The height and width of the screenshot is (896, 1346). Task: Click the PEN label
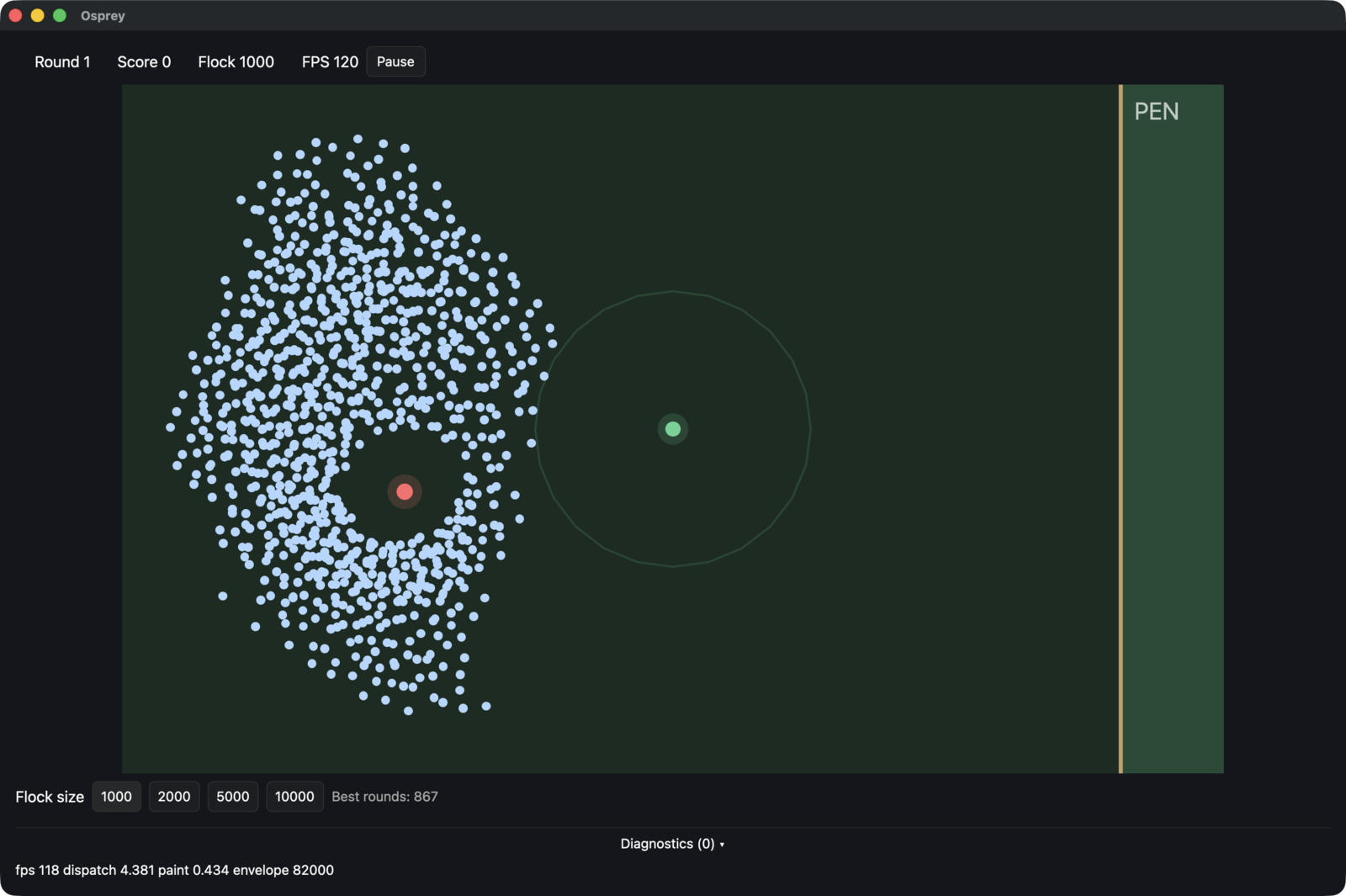click(x=1157, y=112)
